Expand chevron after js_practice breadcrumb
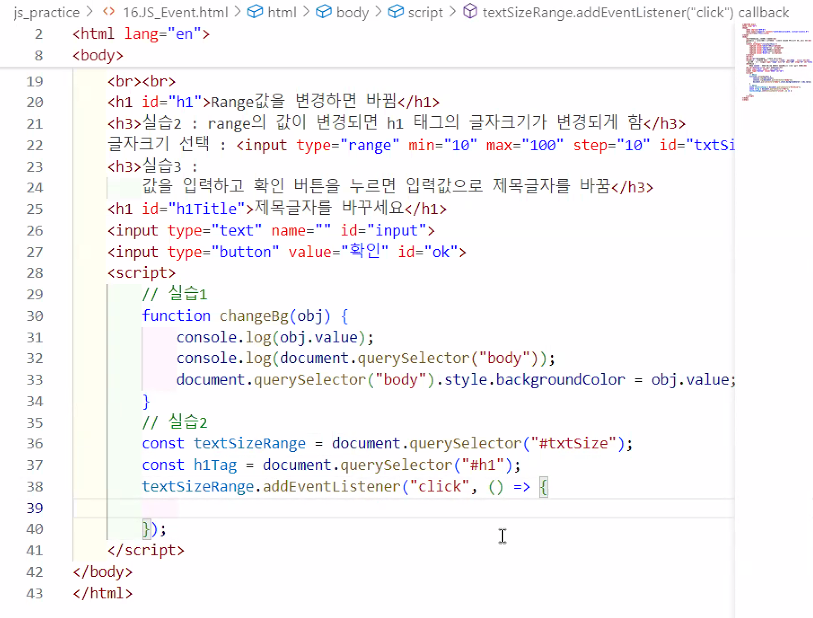 coord(91,11)
